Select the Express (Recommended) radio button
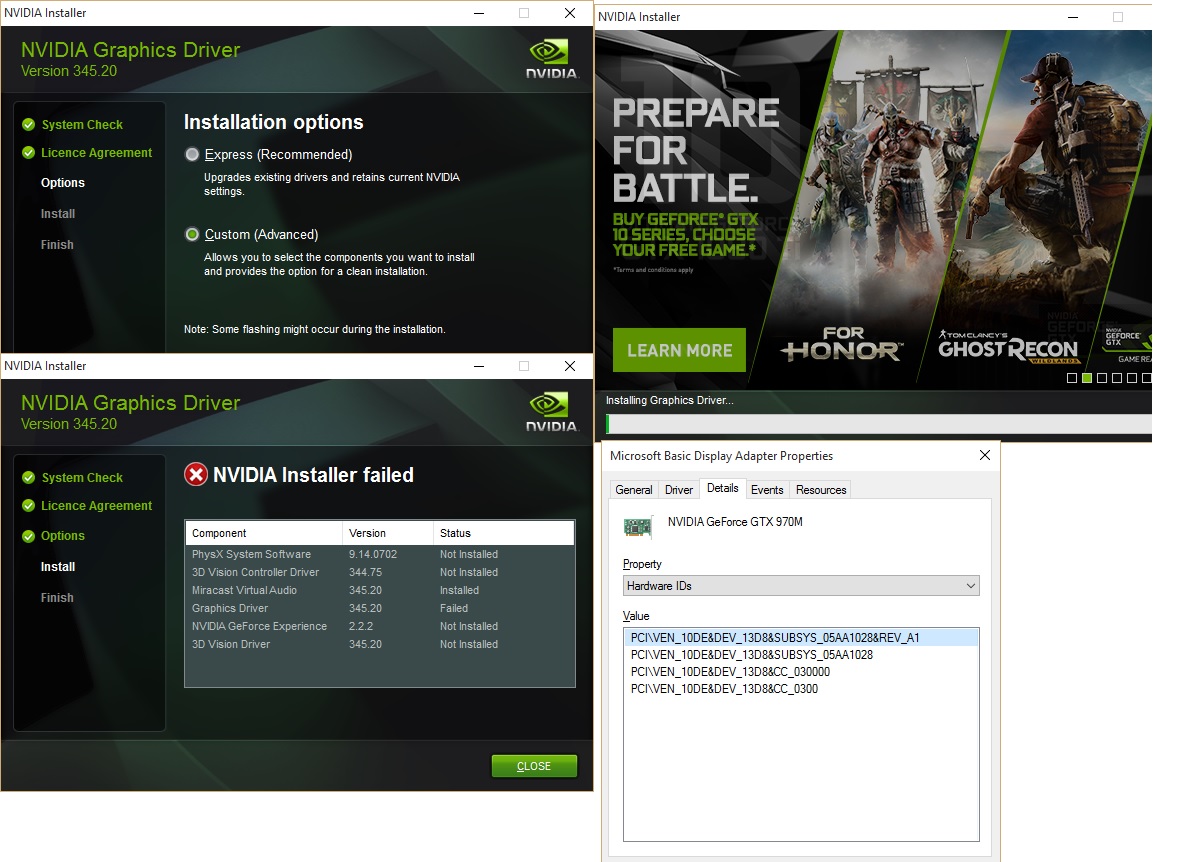The image size is (1199, 862). 192,155
